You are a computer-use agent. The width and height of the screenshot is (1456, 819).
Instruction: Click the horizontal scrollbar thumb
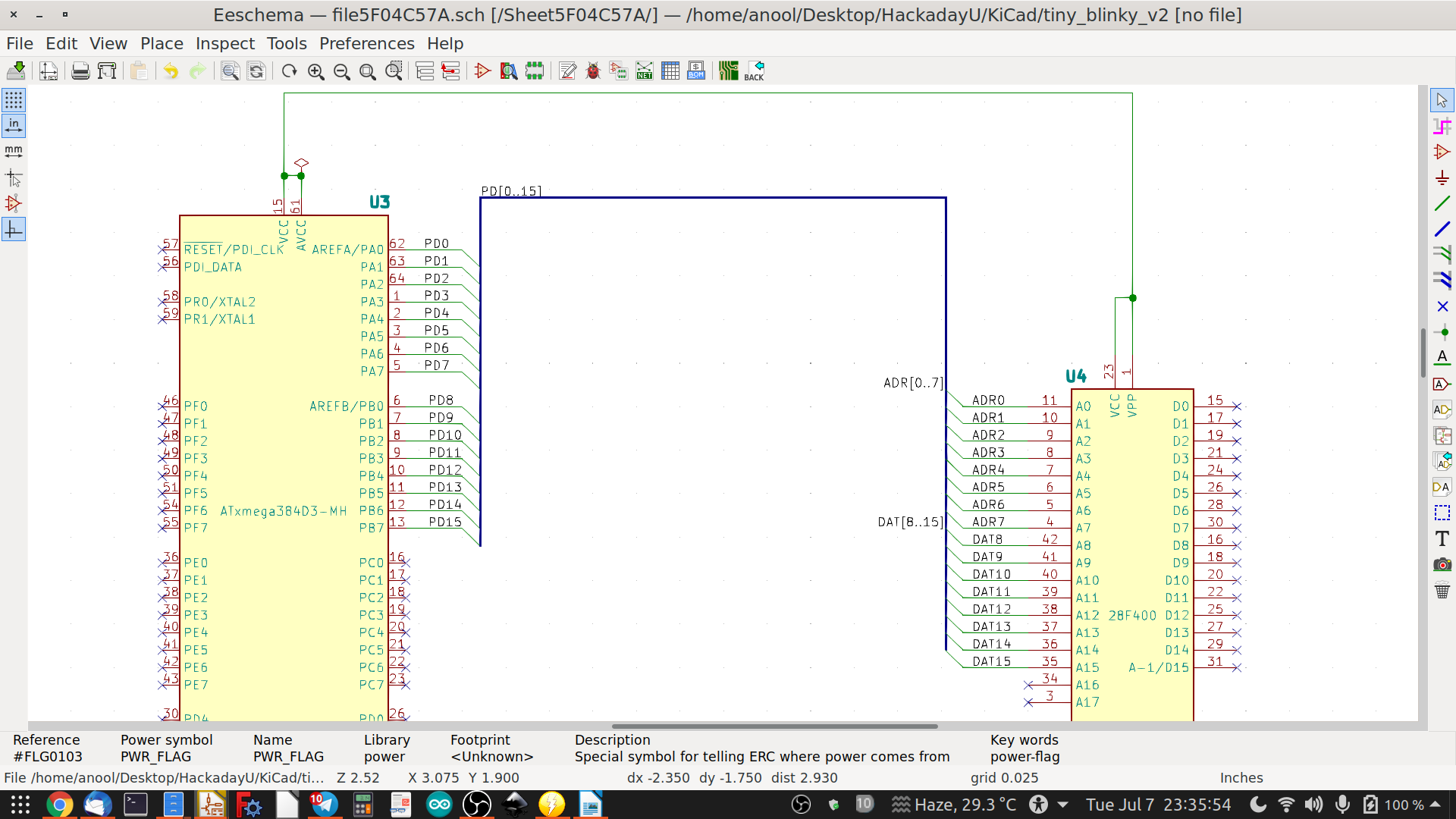(x=774, y=726)
